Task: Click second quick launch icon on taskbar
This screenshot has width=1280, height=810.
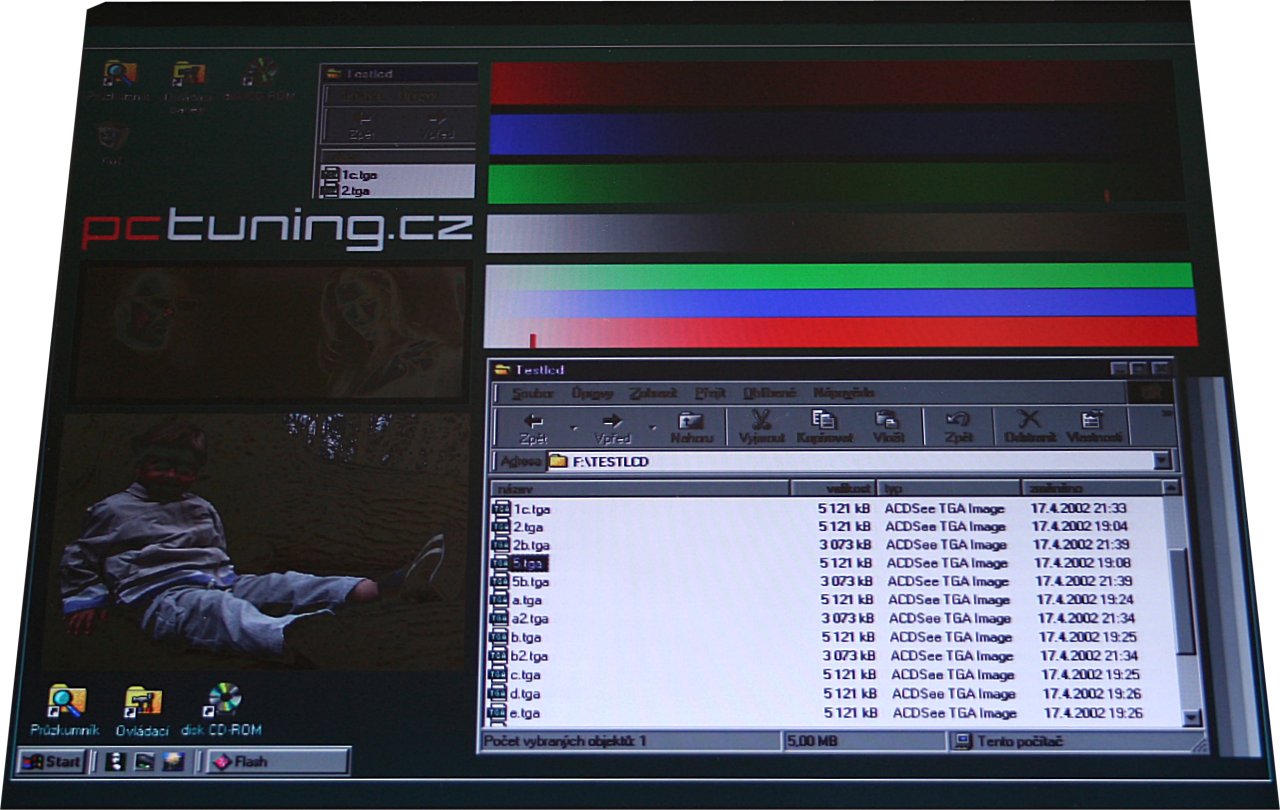Action: (x=144, y=762)
